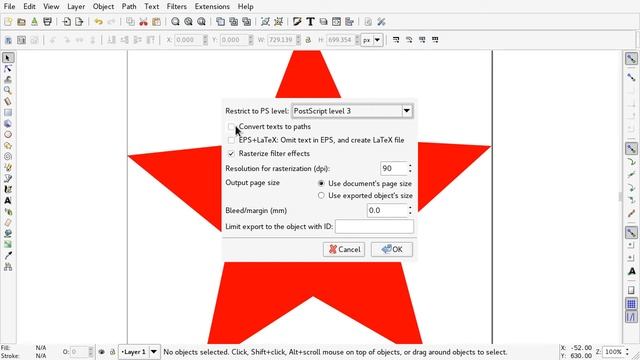Click the rasterization resolution field showing 90
The width and height of the screenshot is (640, 360).
click(393, 168)
